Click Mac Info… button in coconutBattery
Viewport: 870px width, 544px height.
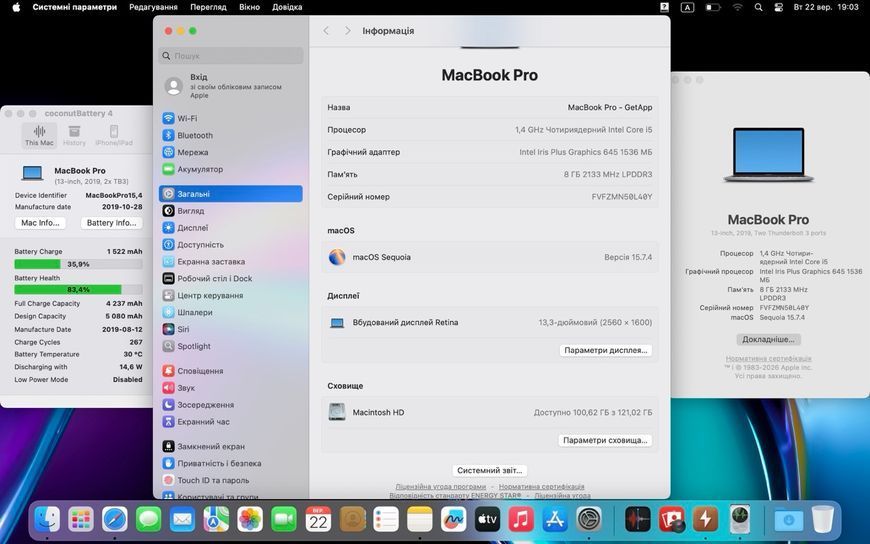(41, 223)
